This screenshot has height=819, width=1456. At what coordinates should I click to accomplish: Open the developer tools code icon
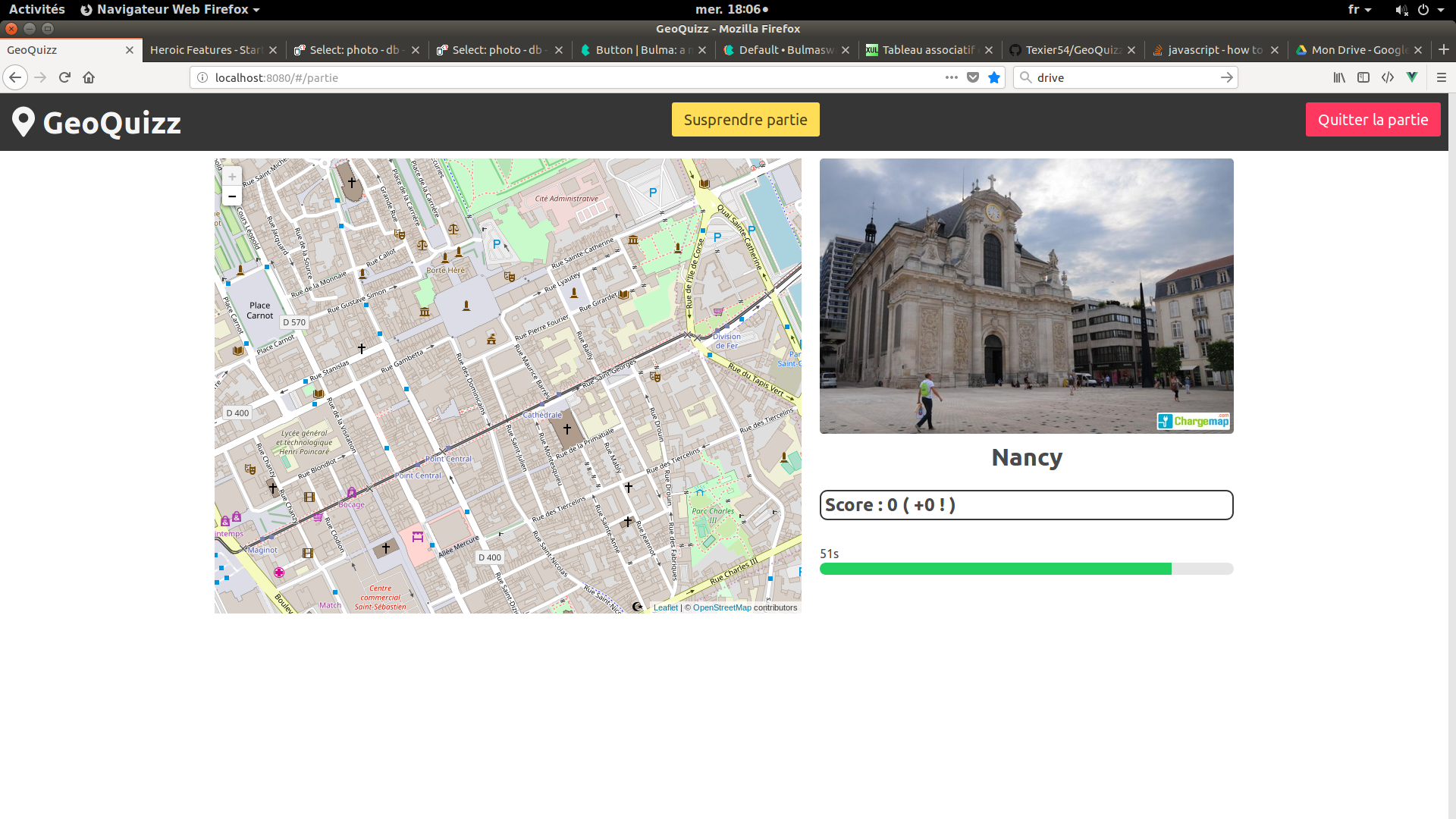(1388, 77)
